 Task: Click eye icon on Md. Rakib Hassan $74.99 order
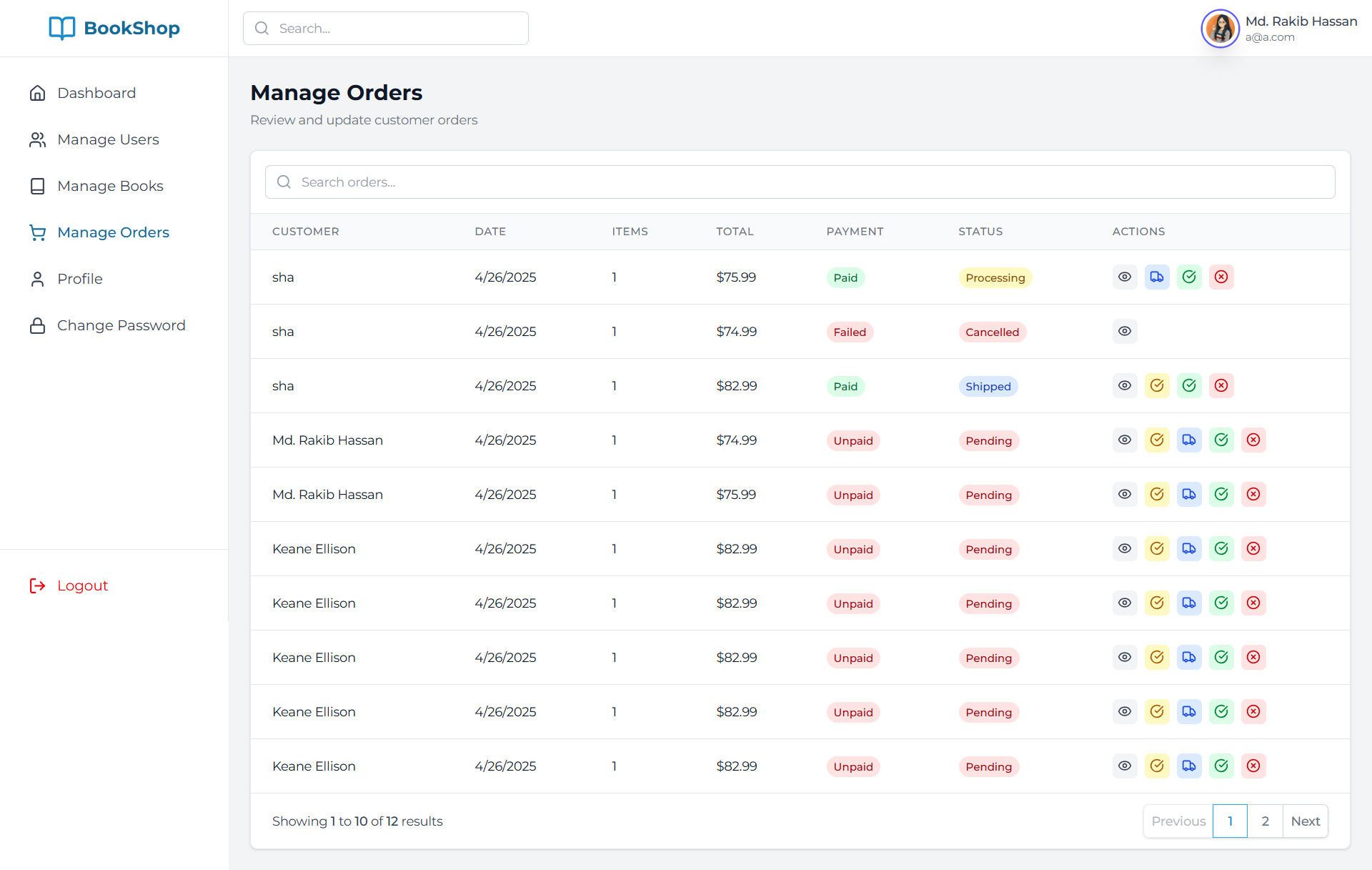[1124, 440]
